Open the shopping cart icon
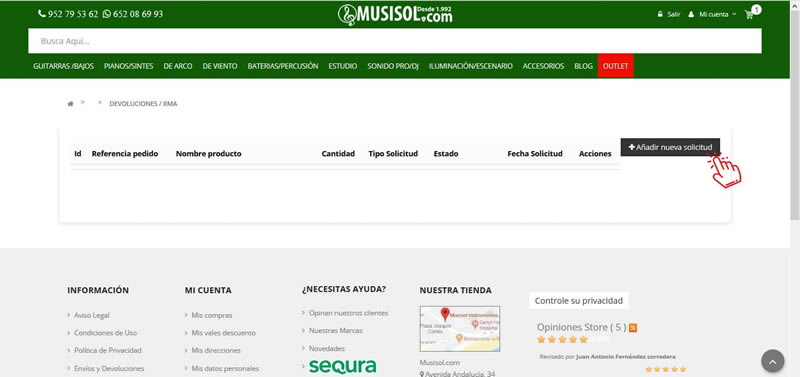Viewport: 800px width, 377px height. point(749,15)
